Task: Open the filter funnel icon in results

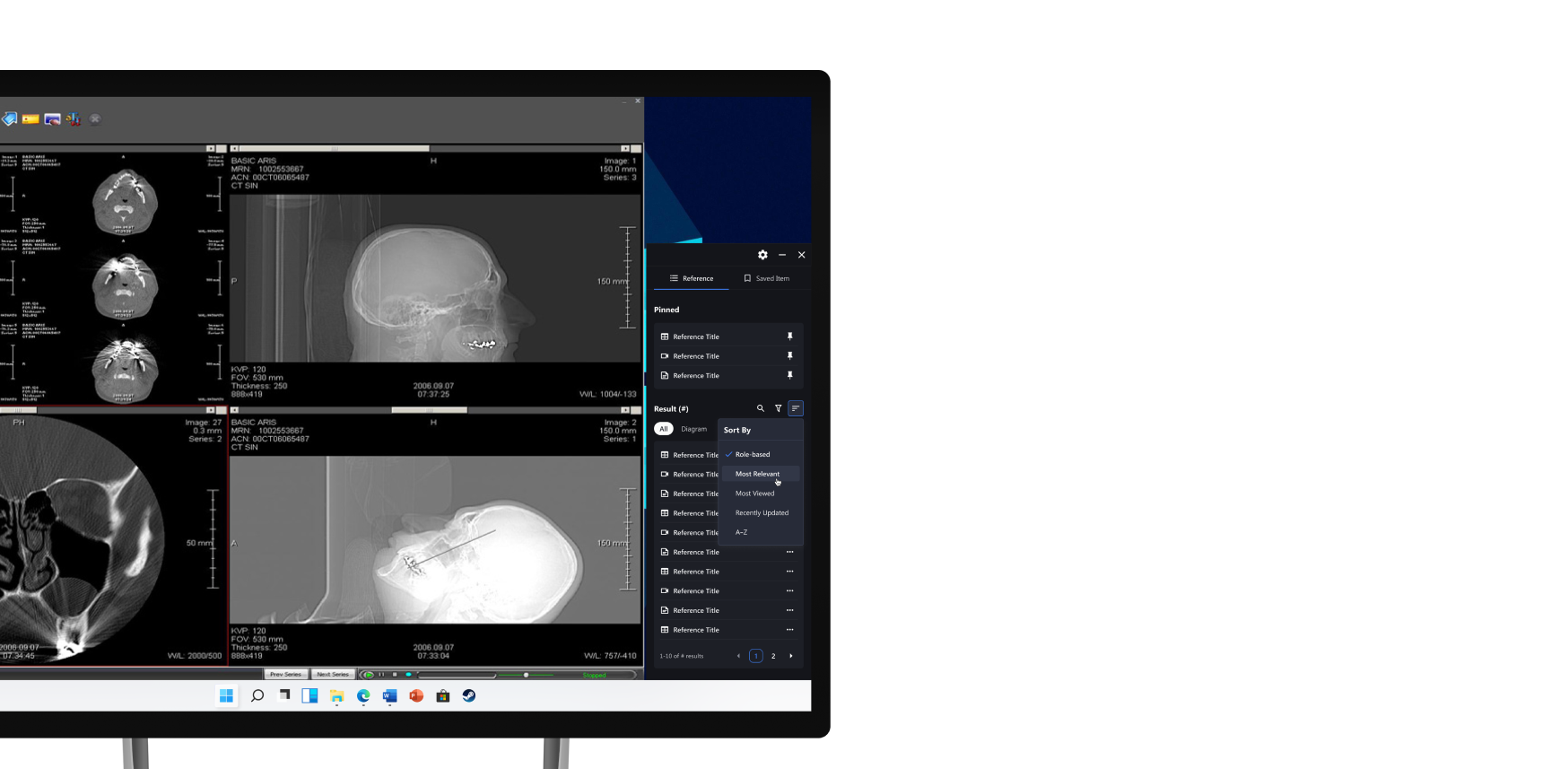Action: [x=778, y=408]
